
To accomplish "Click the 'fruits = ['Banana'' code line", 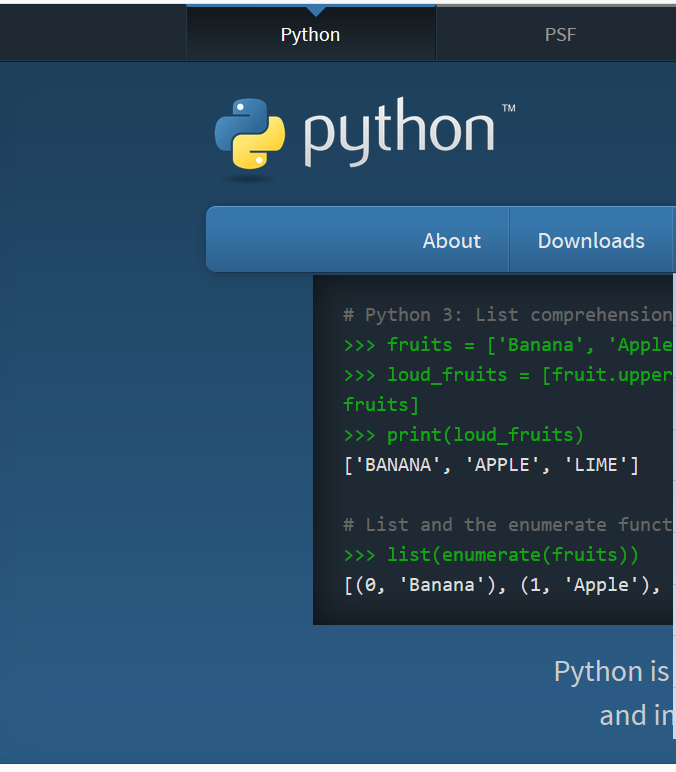I will click(x=508, y=345).
